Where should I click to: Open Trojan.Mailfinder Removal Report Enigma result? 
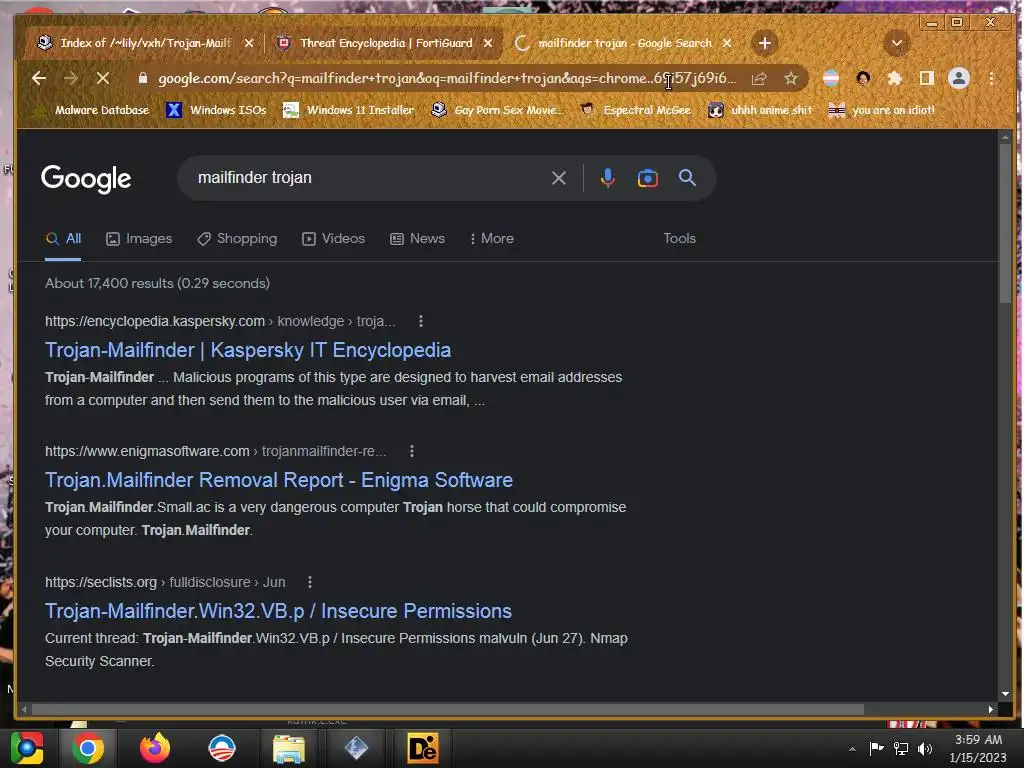click(x=279, y=480)
